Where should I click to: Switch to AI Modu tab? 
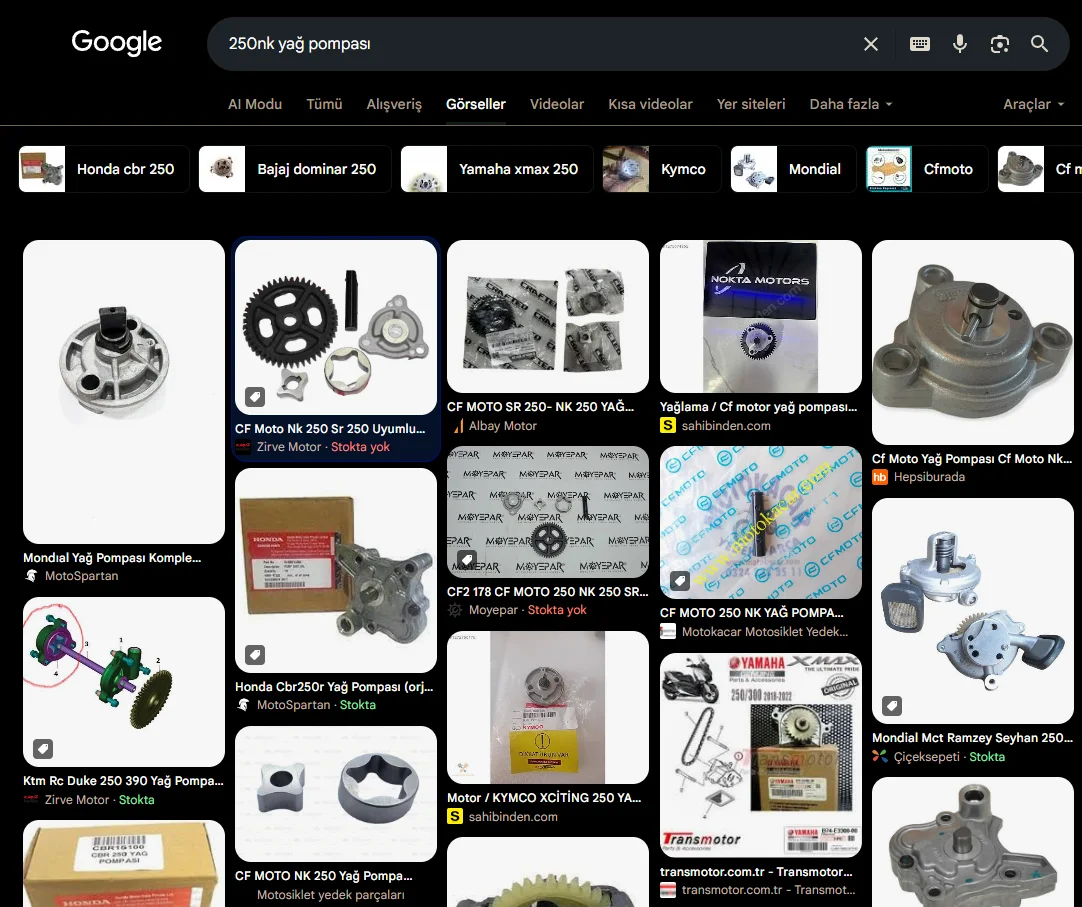coord(255,104)
